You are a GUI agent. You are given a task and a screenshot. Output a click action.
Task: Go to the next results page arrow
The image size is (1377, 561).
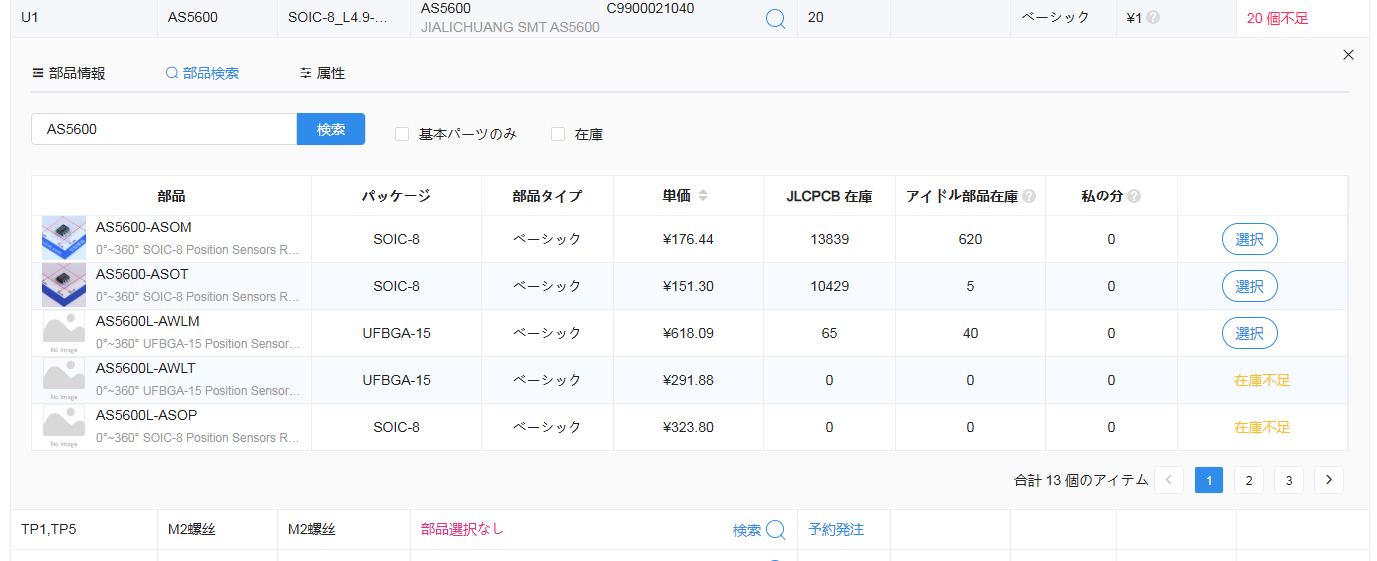(1328, 480)
